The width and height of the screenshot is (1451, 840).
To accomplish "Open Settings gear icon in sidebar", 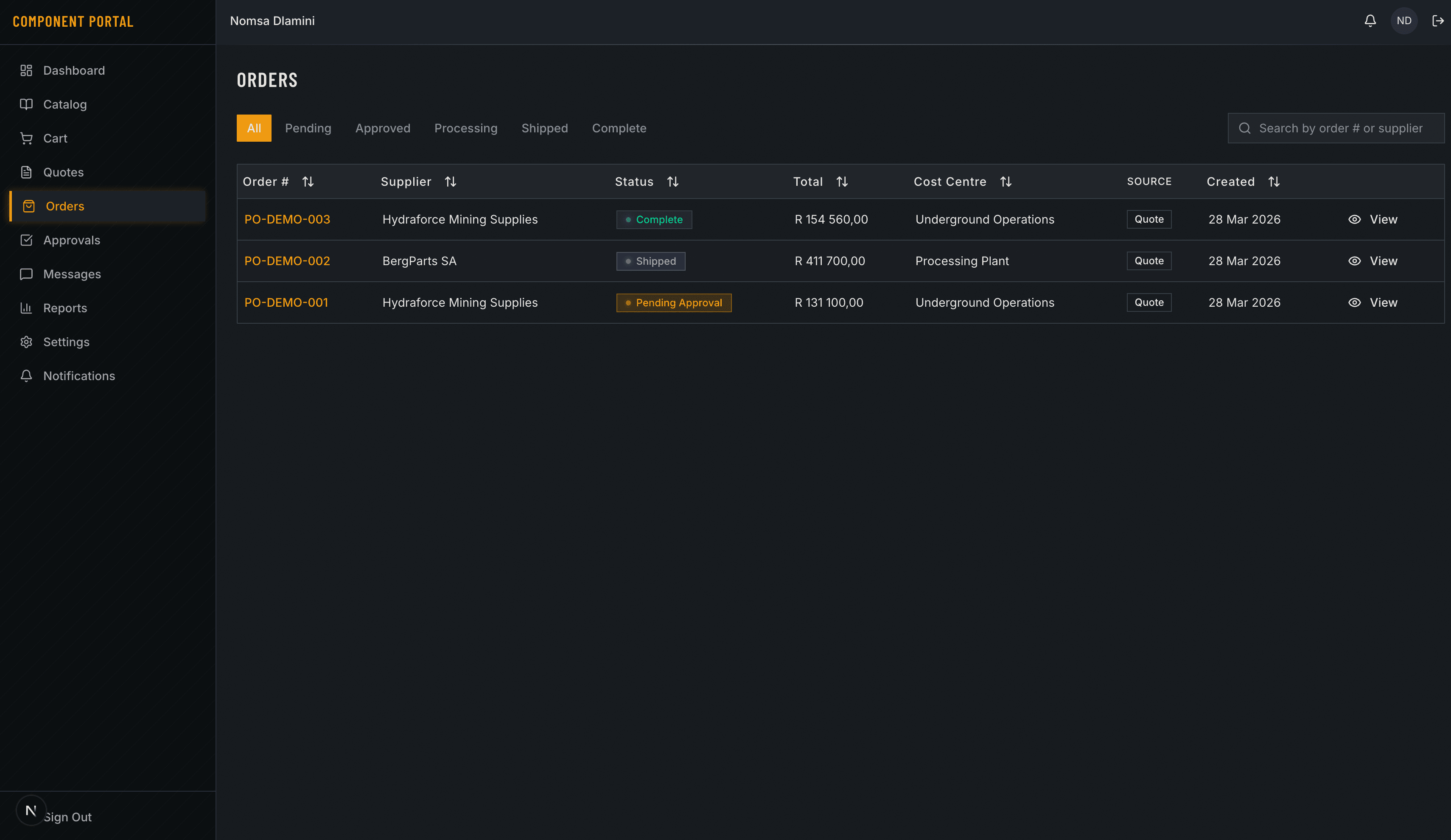I will [26, 342].
